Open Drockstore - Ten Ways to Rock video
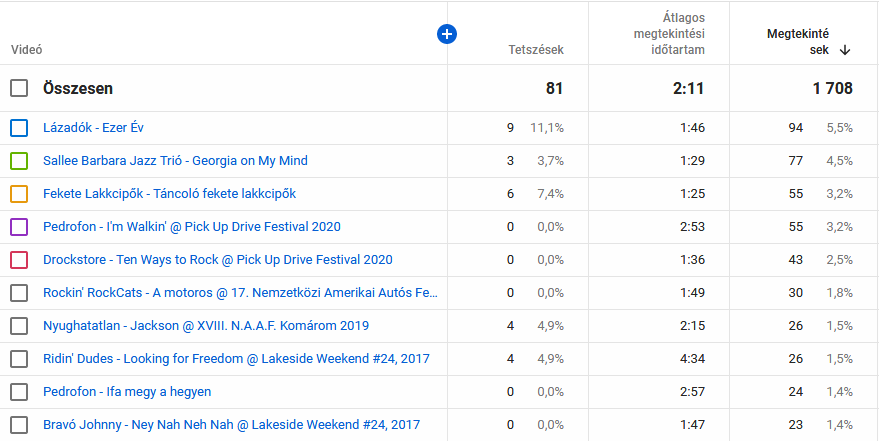879x441 pixels. [x=218, y=260]
